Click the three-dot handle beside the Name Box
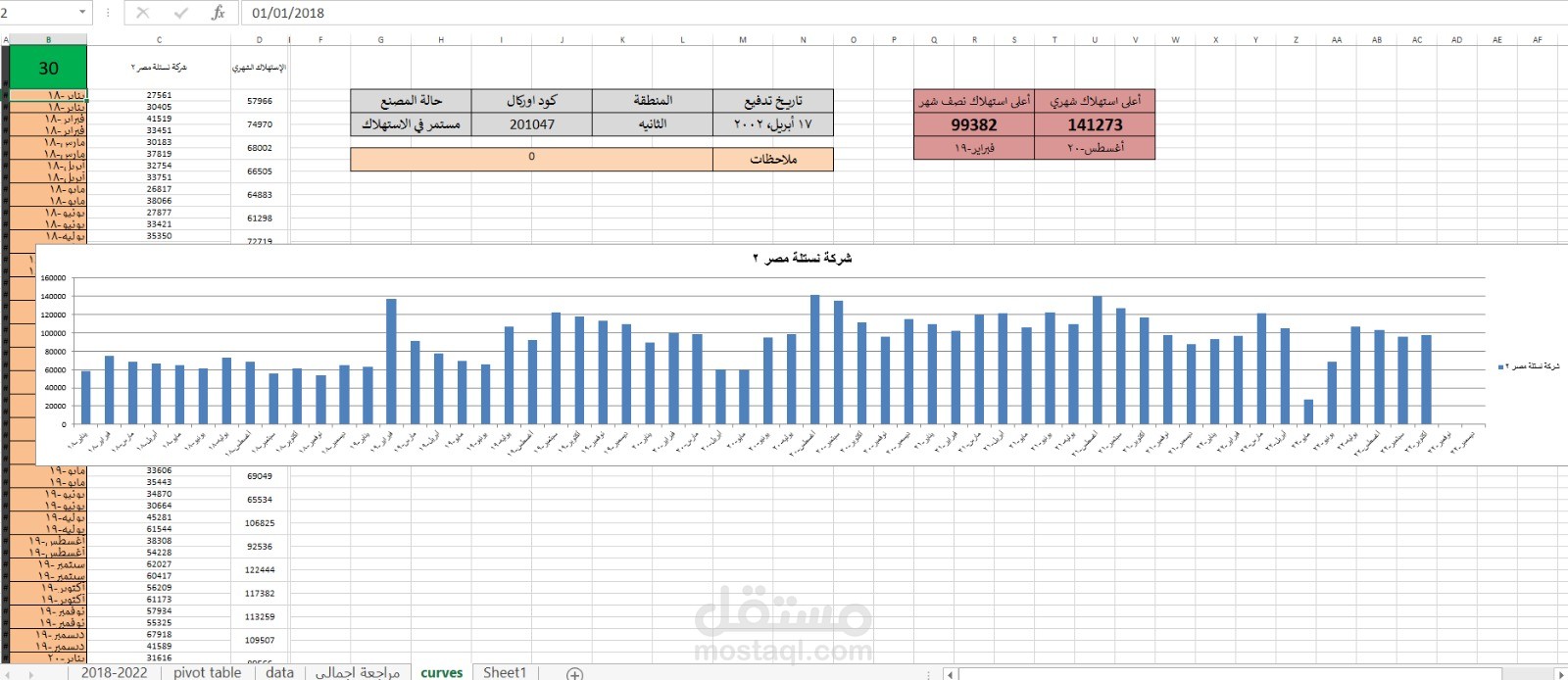1568x680 pixels. click(107, 13)
